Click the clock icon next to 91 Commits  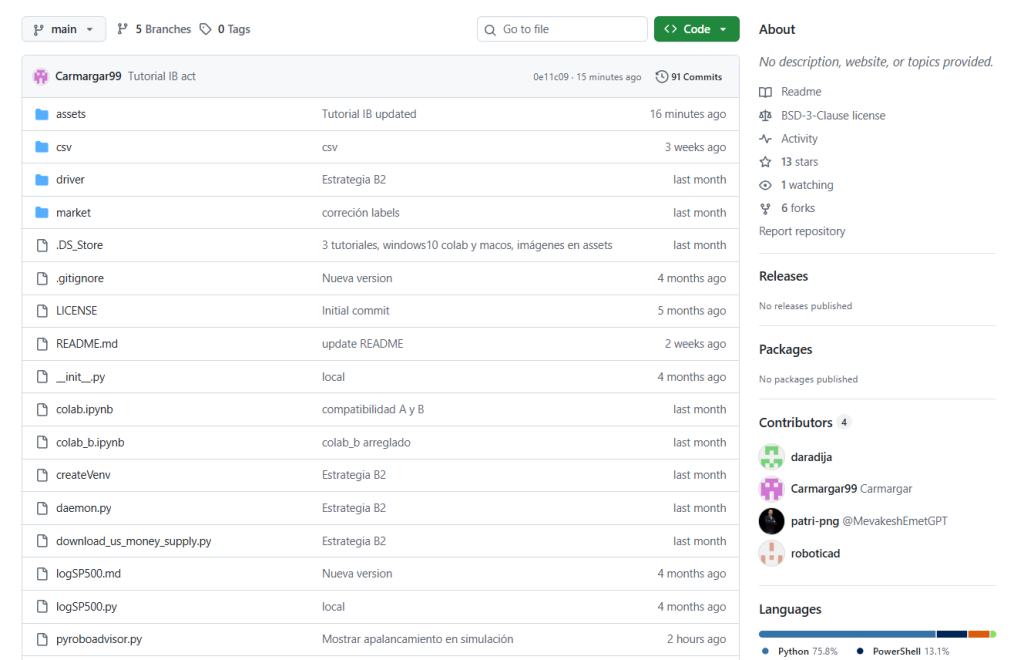(x=662, y=77)
